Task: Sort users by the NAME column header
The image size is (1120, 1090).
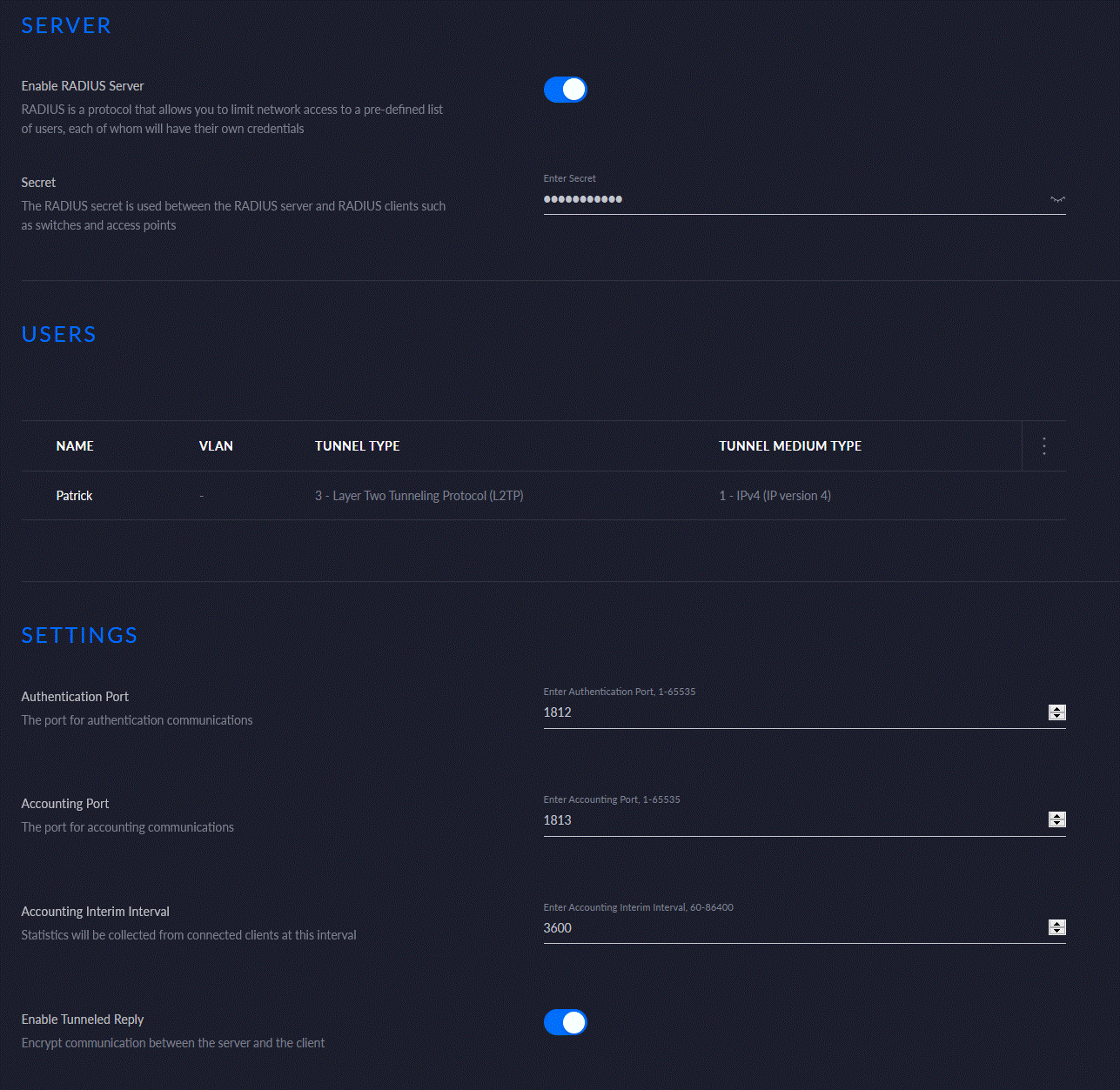Action: (x=75, y=446)
